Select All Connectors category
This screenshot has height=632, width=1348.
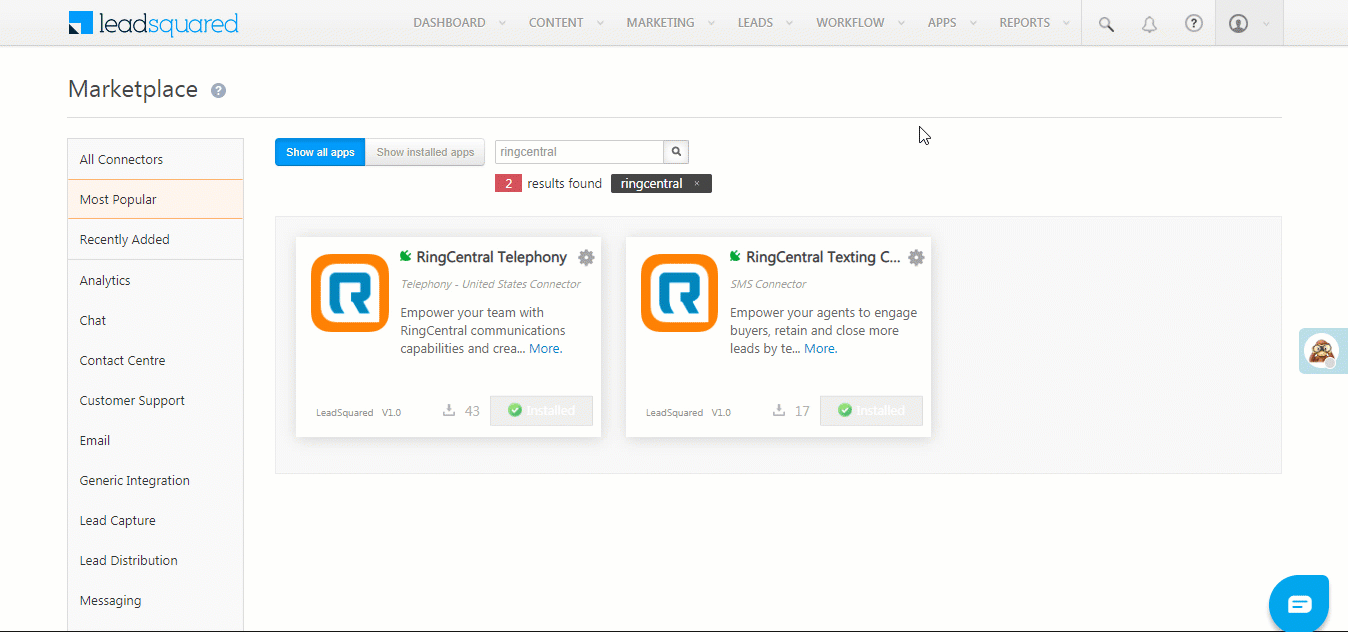[x=155, y=159]
